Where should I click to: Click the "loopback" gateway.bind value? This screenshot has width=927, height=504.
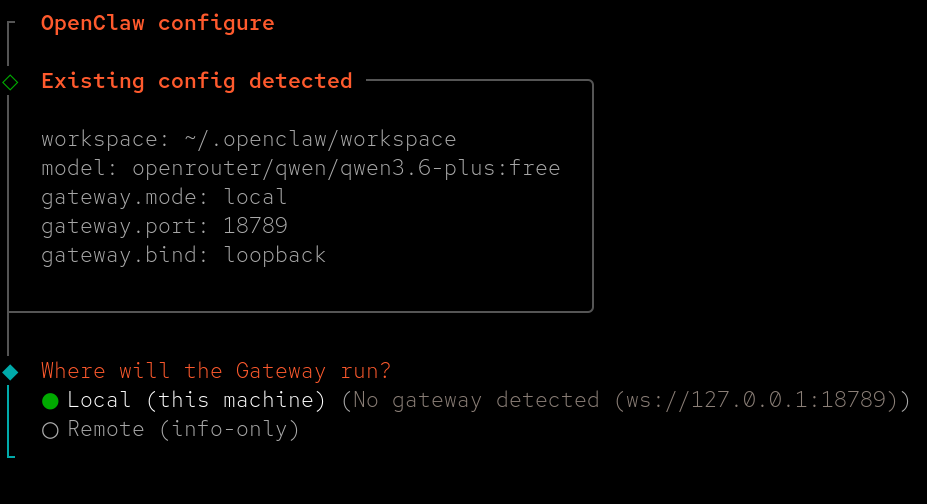(275, 255)
